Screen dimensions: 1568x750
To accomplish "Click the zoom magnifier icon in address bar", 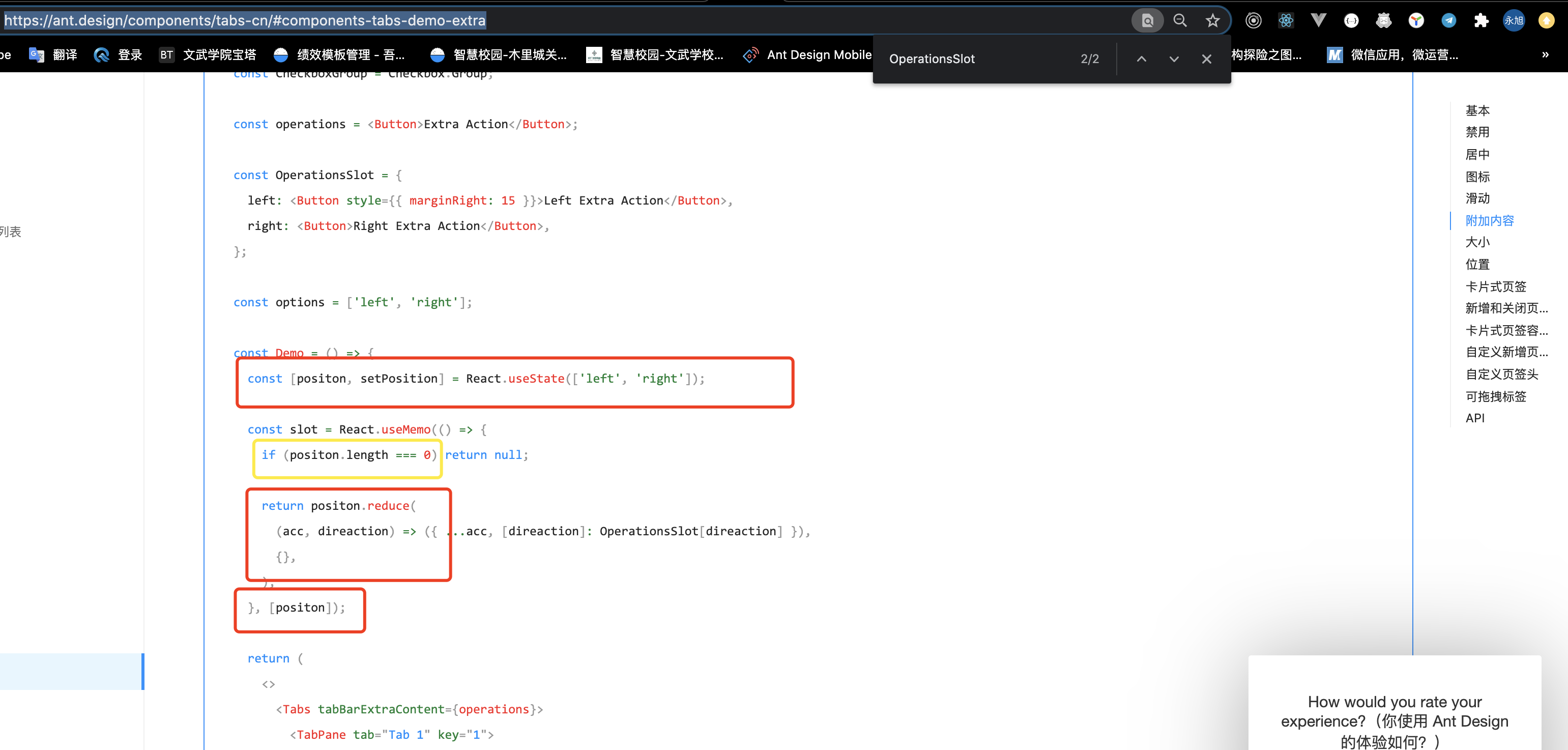I will pyautogui.click(x=1180, y=21).
